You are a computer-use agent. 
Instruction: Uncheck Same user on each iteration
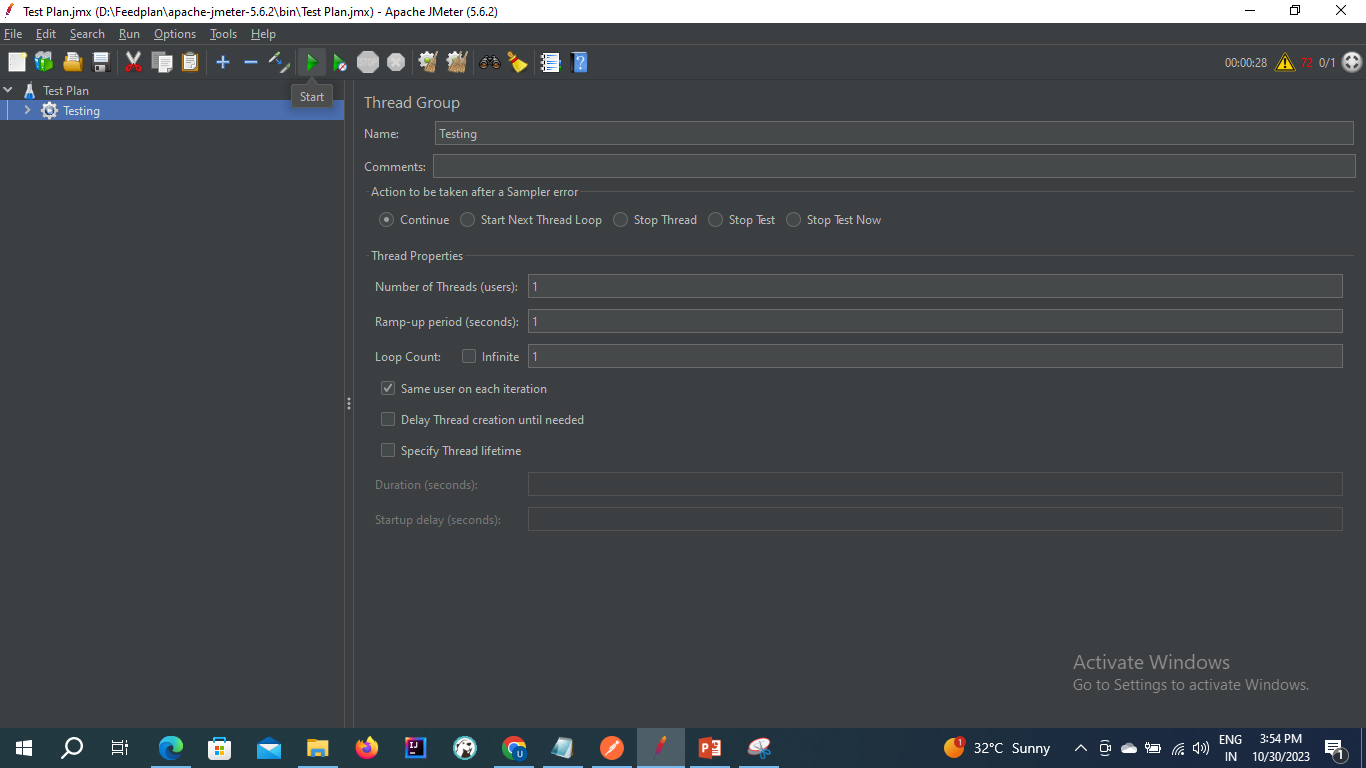(x=388, y=388)
